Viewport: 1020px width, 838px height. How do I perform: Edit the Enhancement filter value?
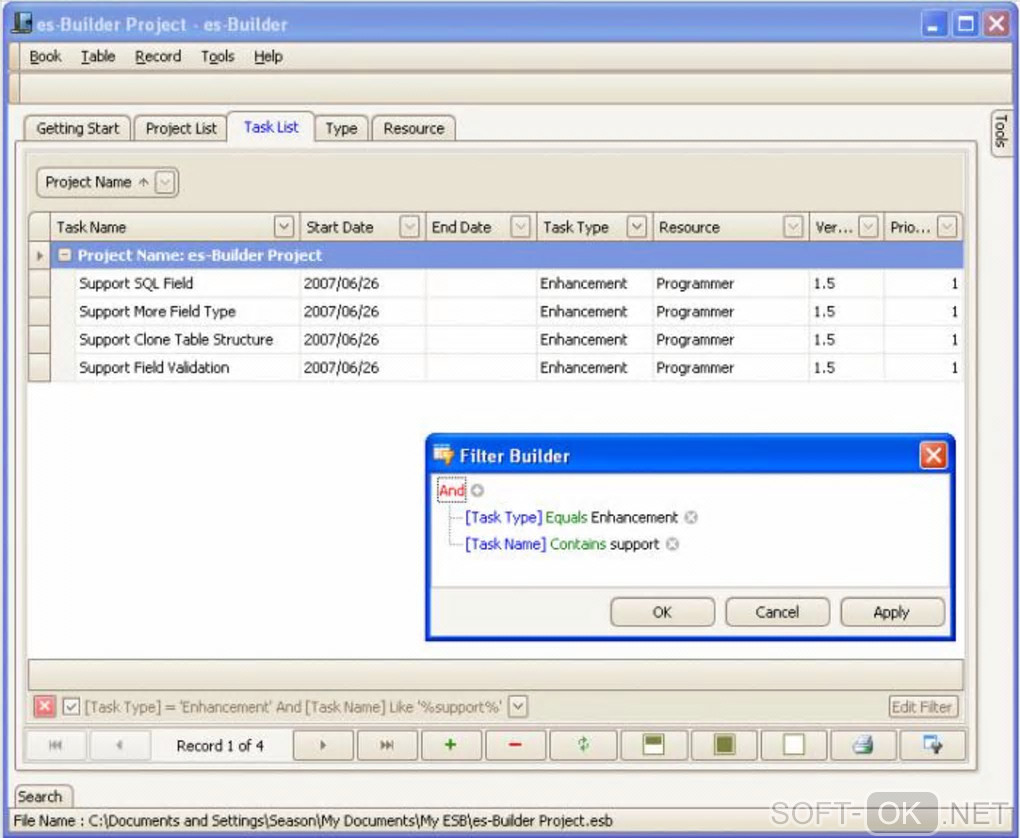(x=634, y=517)
